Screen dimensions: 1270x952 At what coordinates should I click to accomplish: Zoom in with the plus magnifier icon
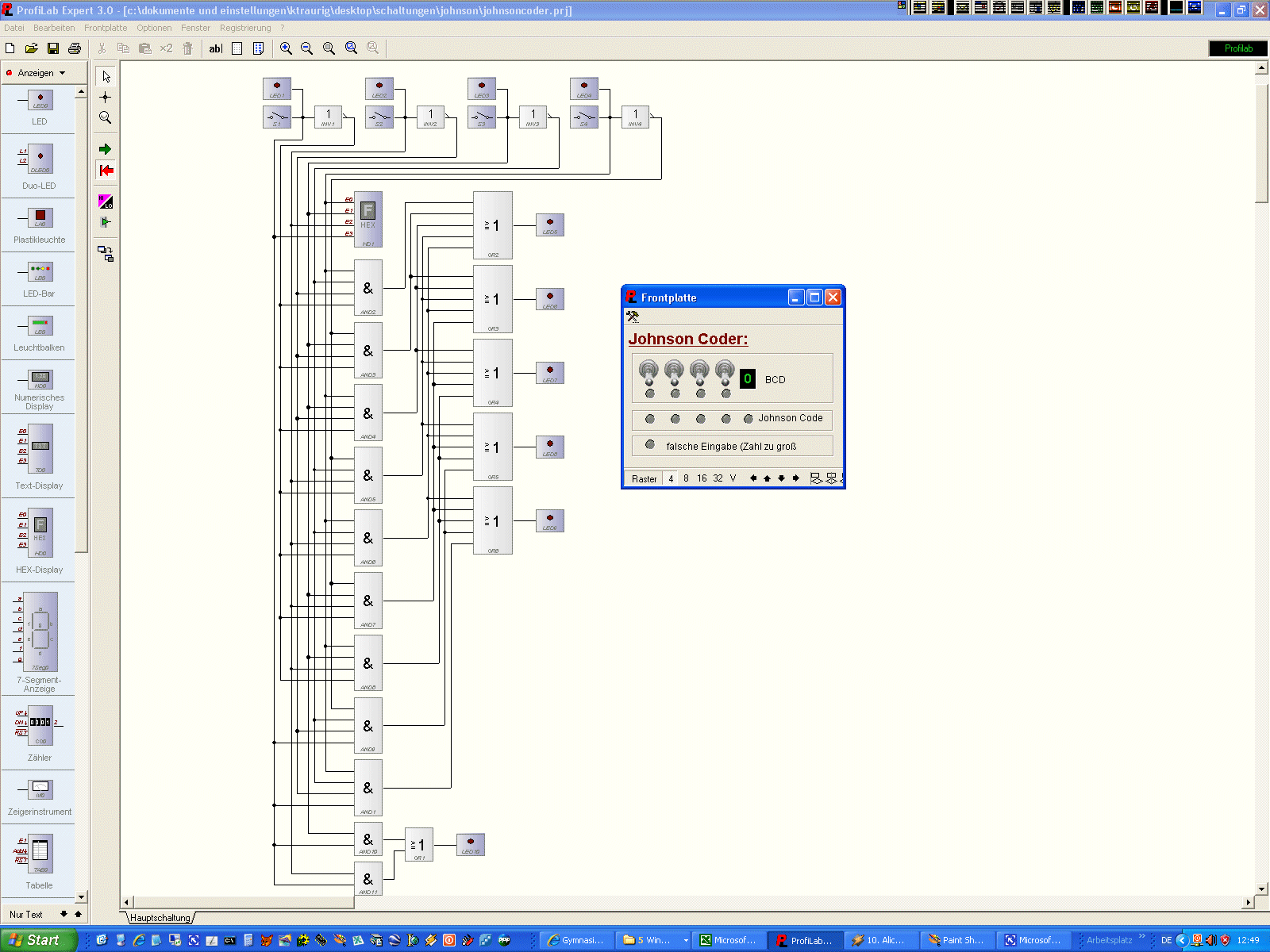click(x=286, y=48)
